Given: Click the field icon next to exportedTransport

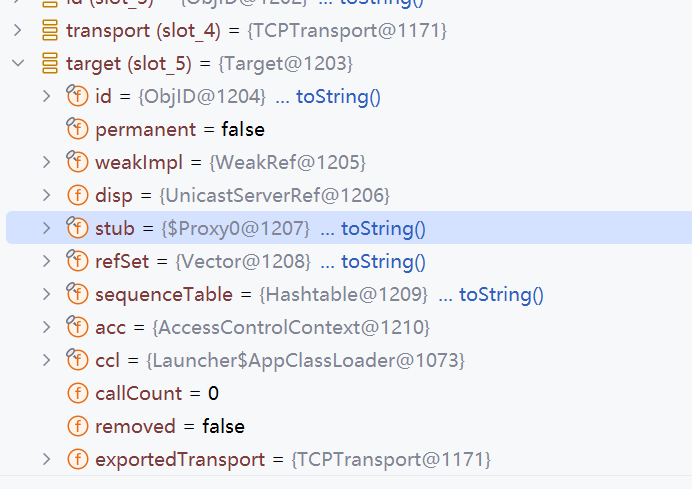Looking at the screenshot, I should [77, 459].
